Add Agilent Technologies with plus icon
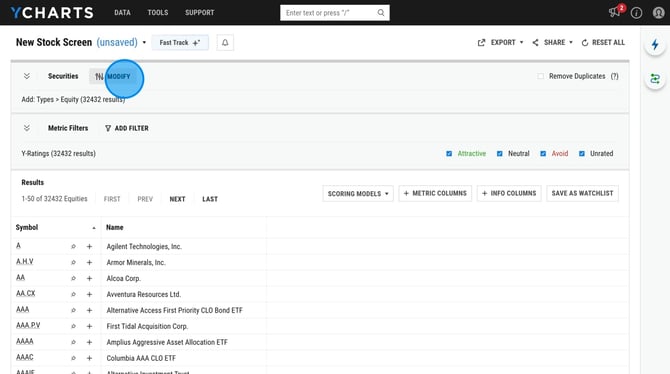The width and height of the screenshot is (670, 374). click(89, 246)
